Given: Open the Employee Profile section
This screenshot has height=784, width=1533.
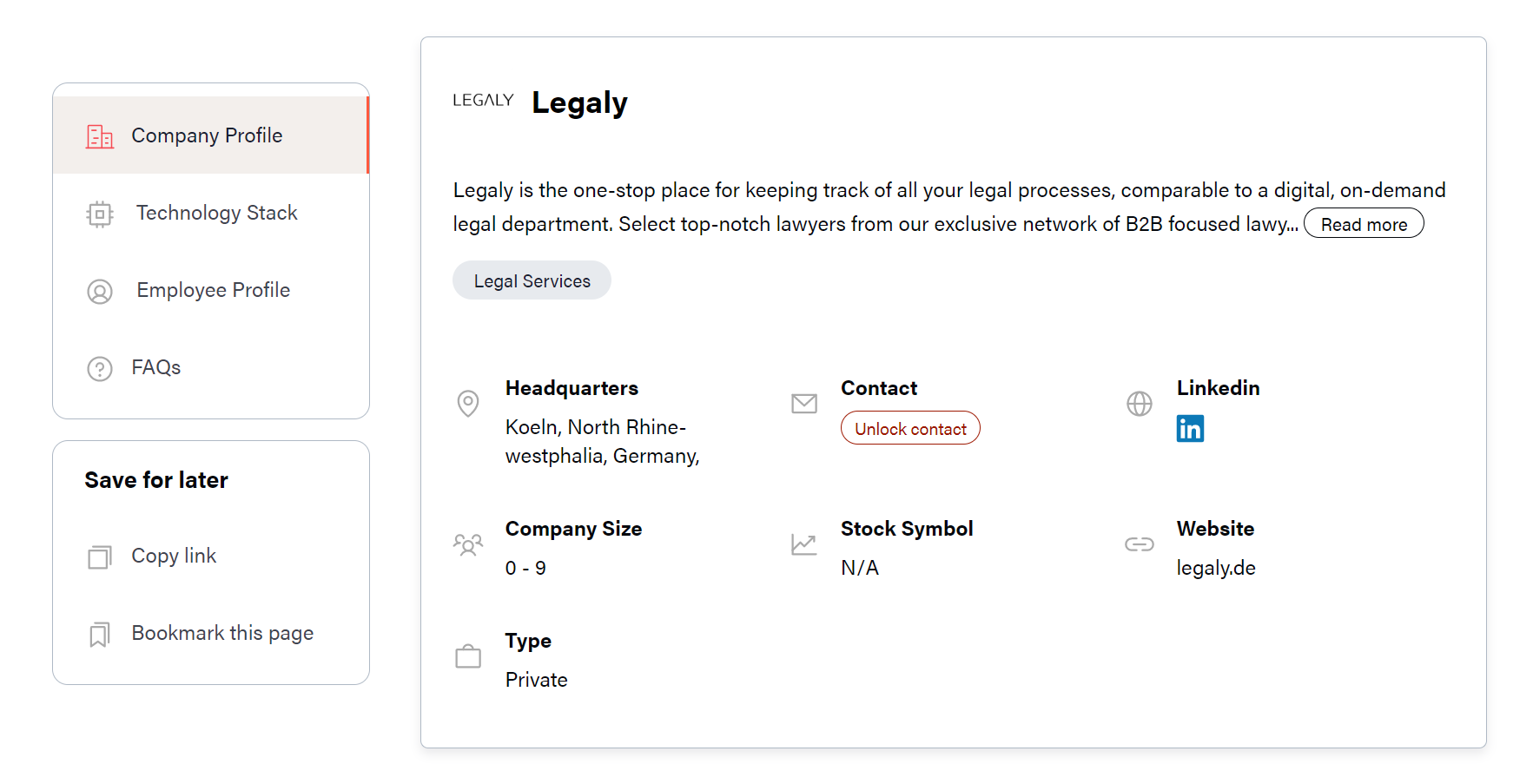Looking at the screenshot, I should [211, 290].
